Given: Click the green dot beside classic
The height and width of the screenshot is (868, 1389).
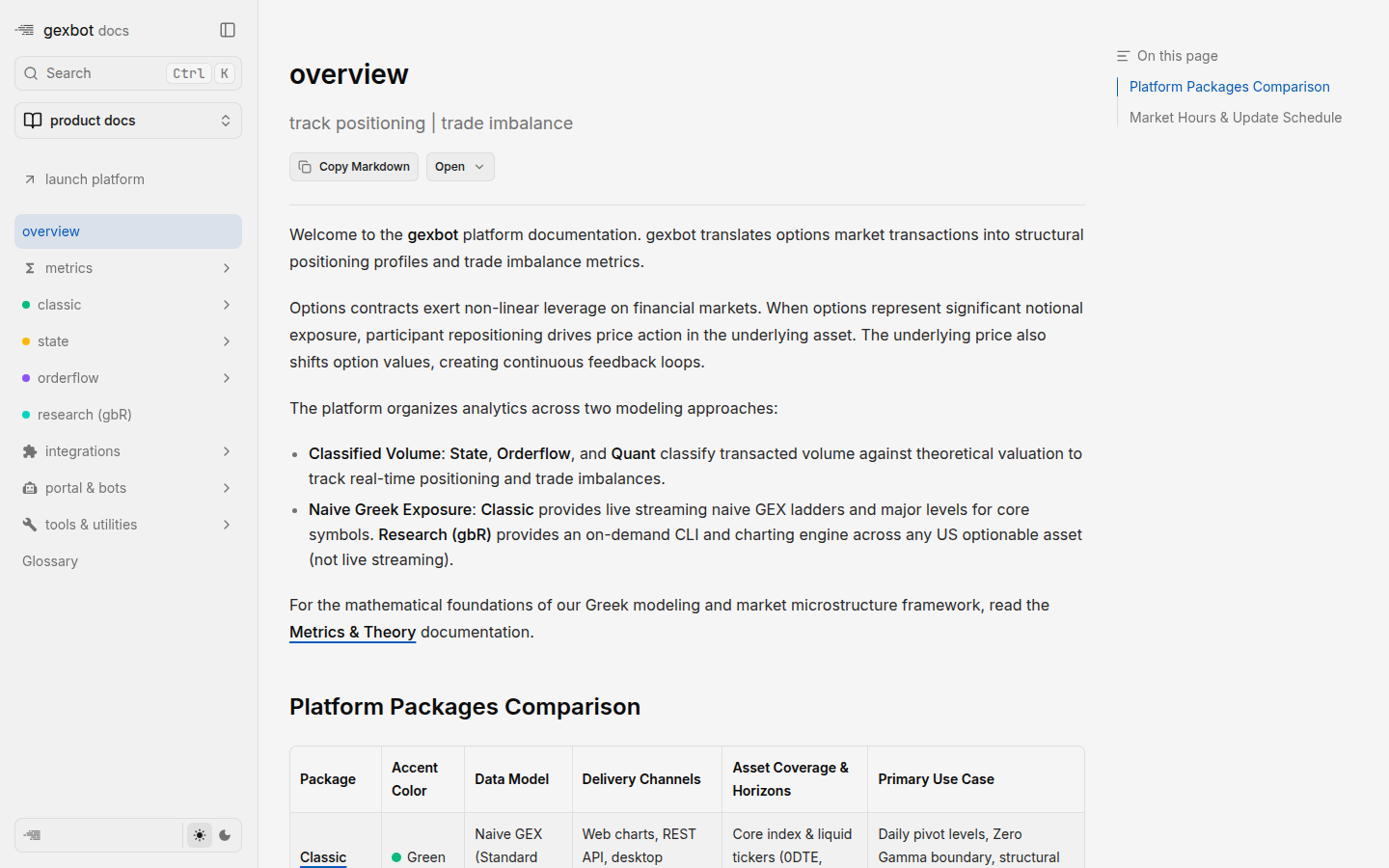Looking at the screenshot, I should [26, 305].
